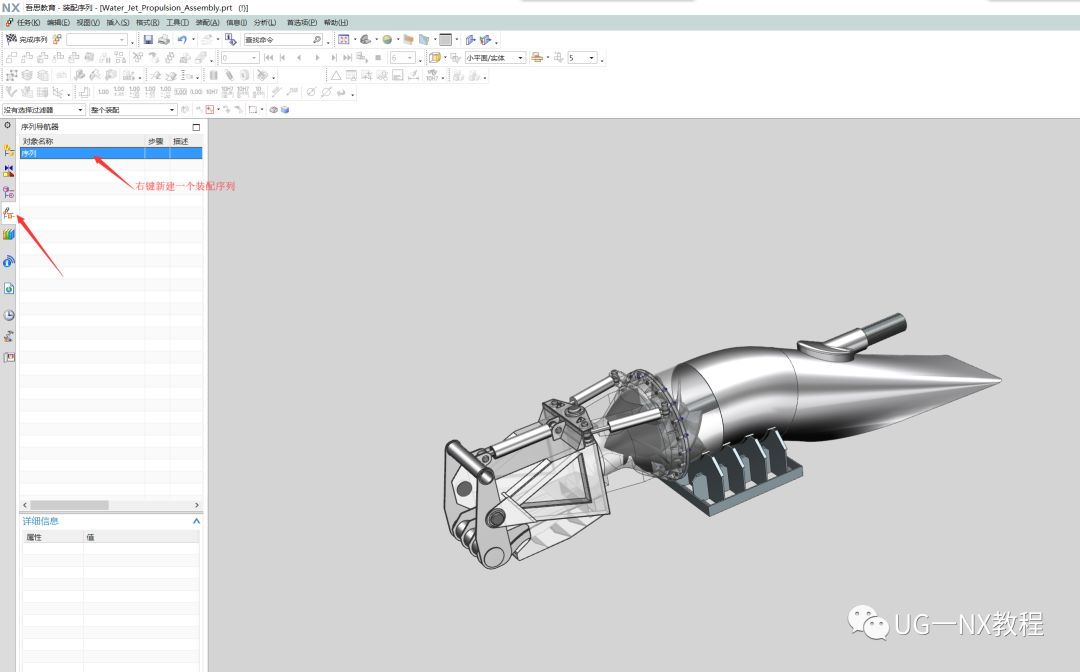
Task: Open the History clock sidebar icon
Action: click(8, 315)
